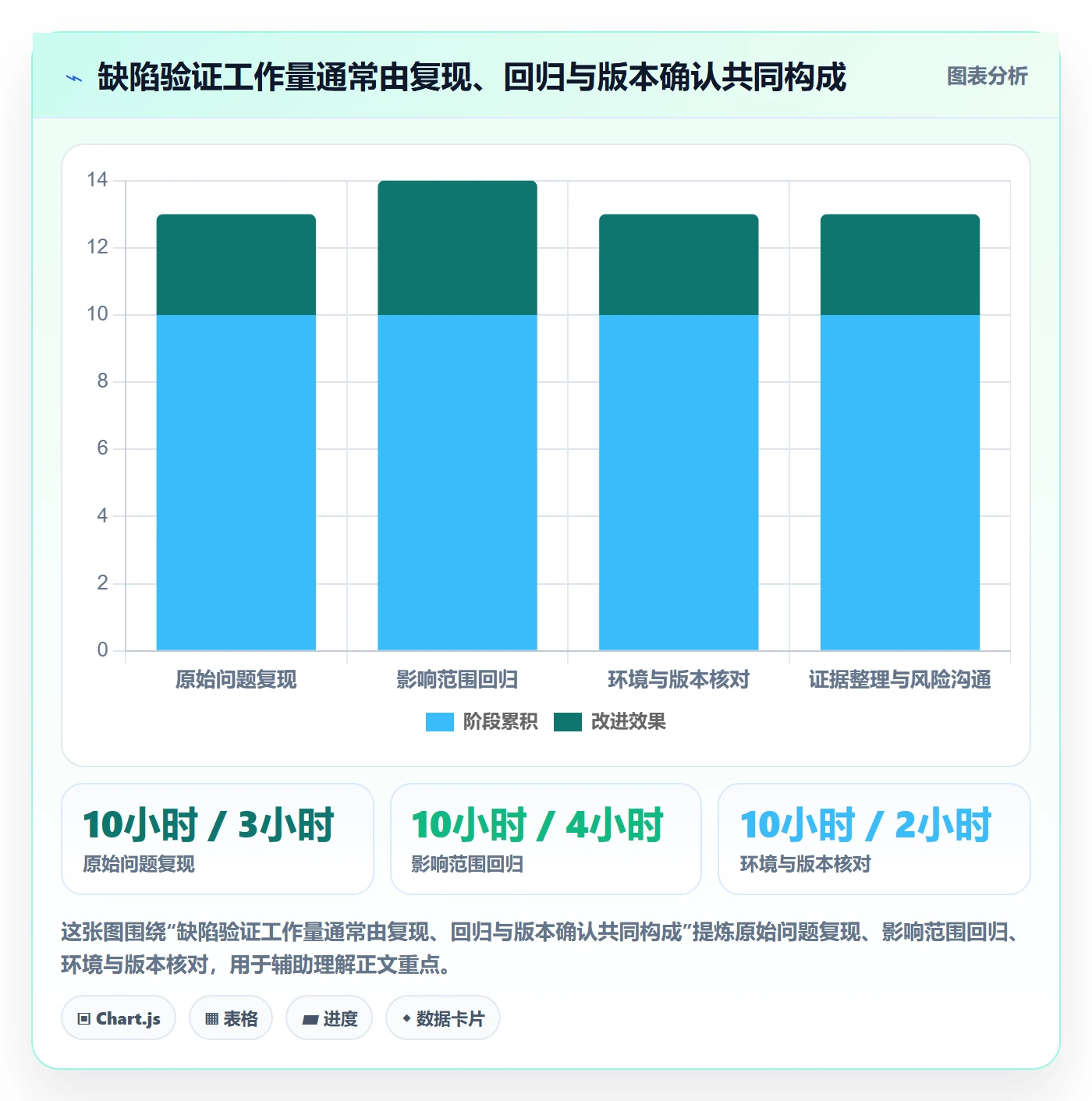Click the blue bar for 环境与版本核对
This screenshot has width=1092, height=1101.
coord(679,483)
